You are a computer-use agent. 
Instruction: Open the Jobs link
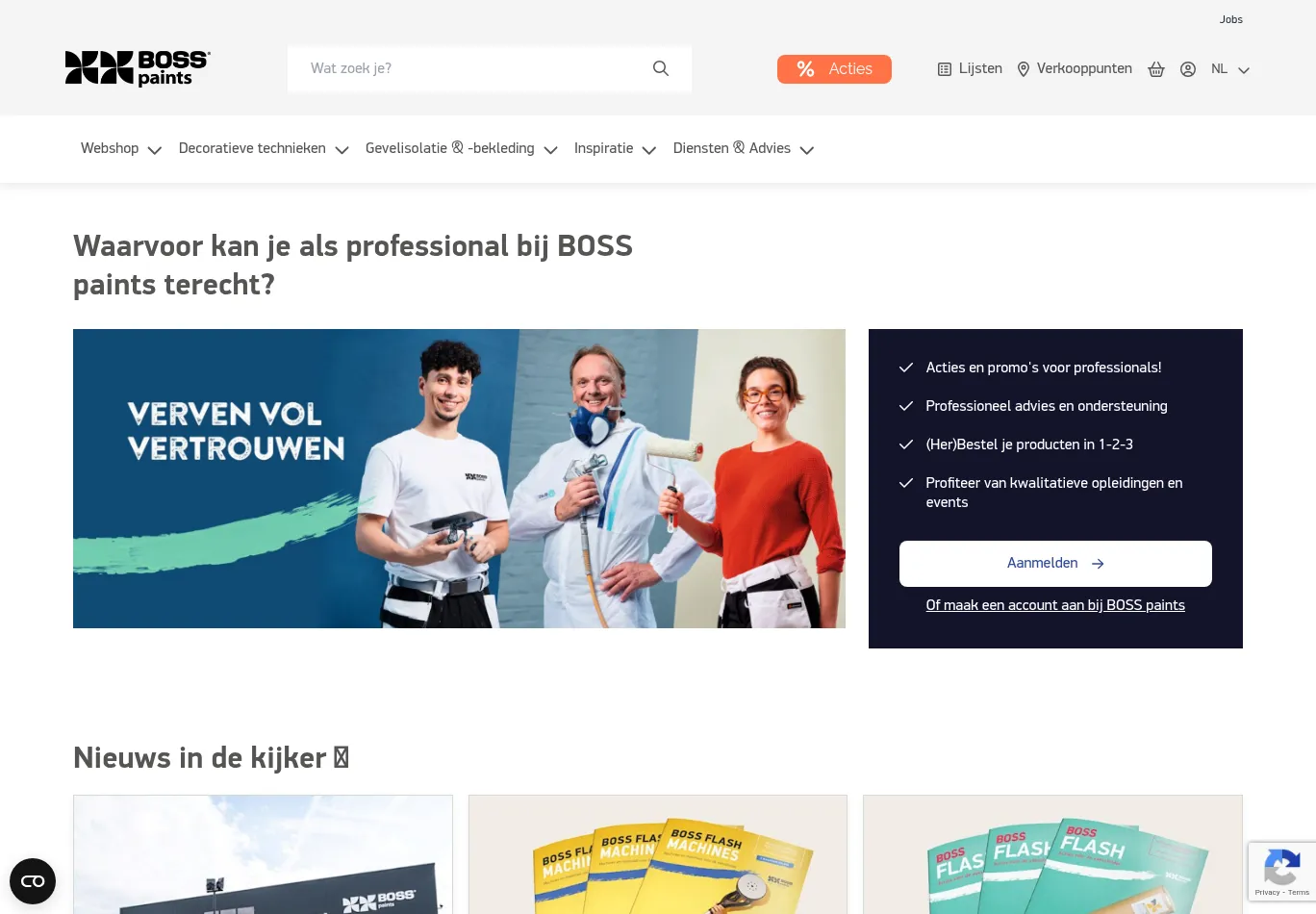tap(1231, 19)
